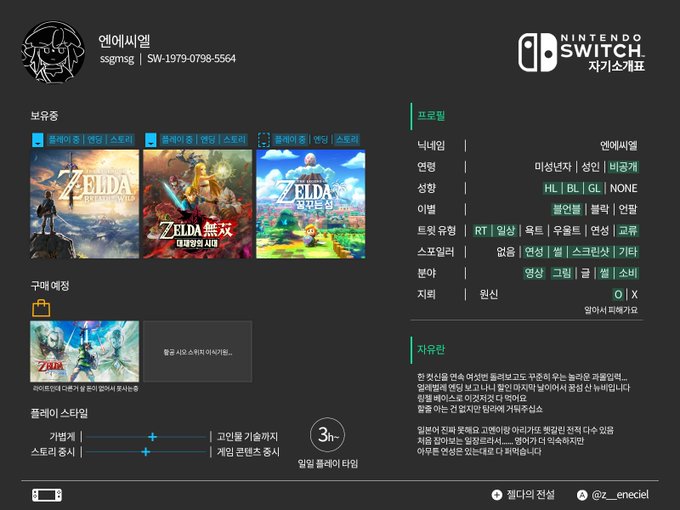
Task: Toggle 연성 in the 트윗 유형 row
Action: [x=600, y=231]
